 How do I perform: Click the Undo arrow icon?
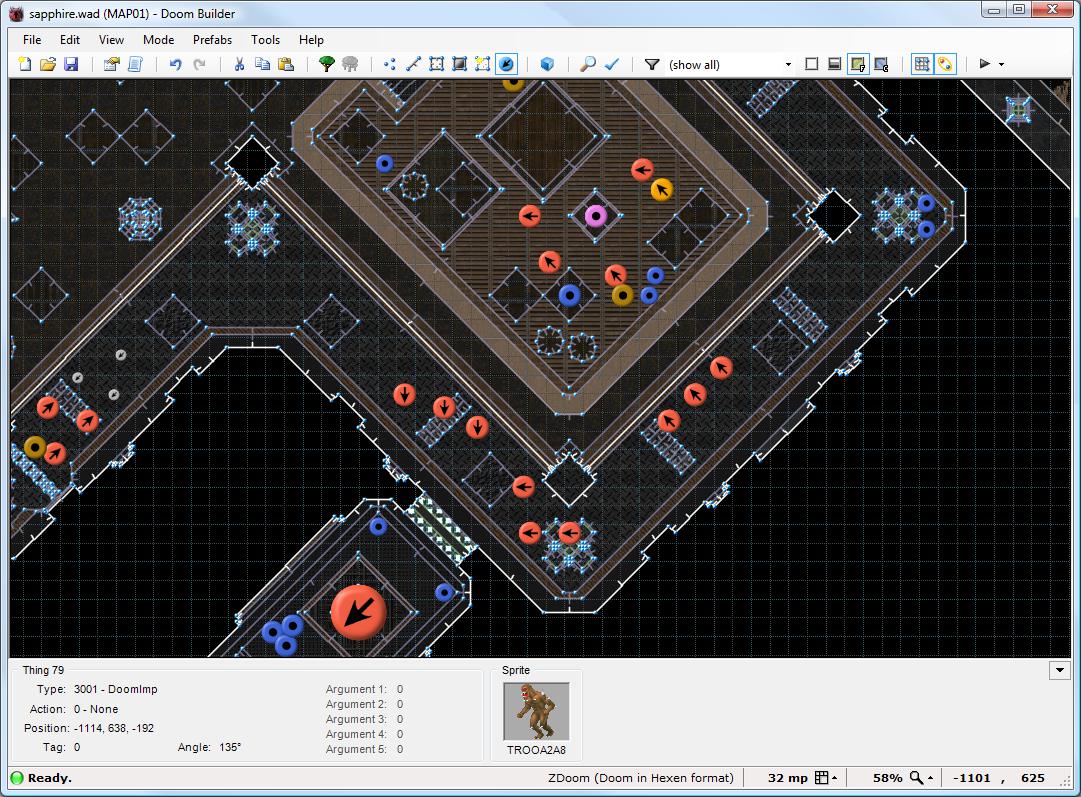(x=175, y=64)
